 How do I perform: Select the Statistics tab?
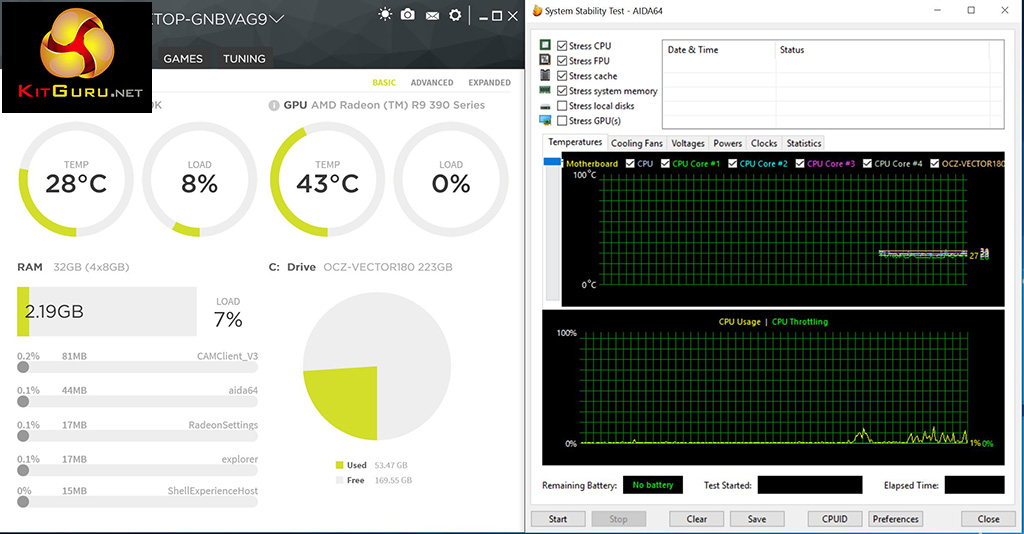803,144
